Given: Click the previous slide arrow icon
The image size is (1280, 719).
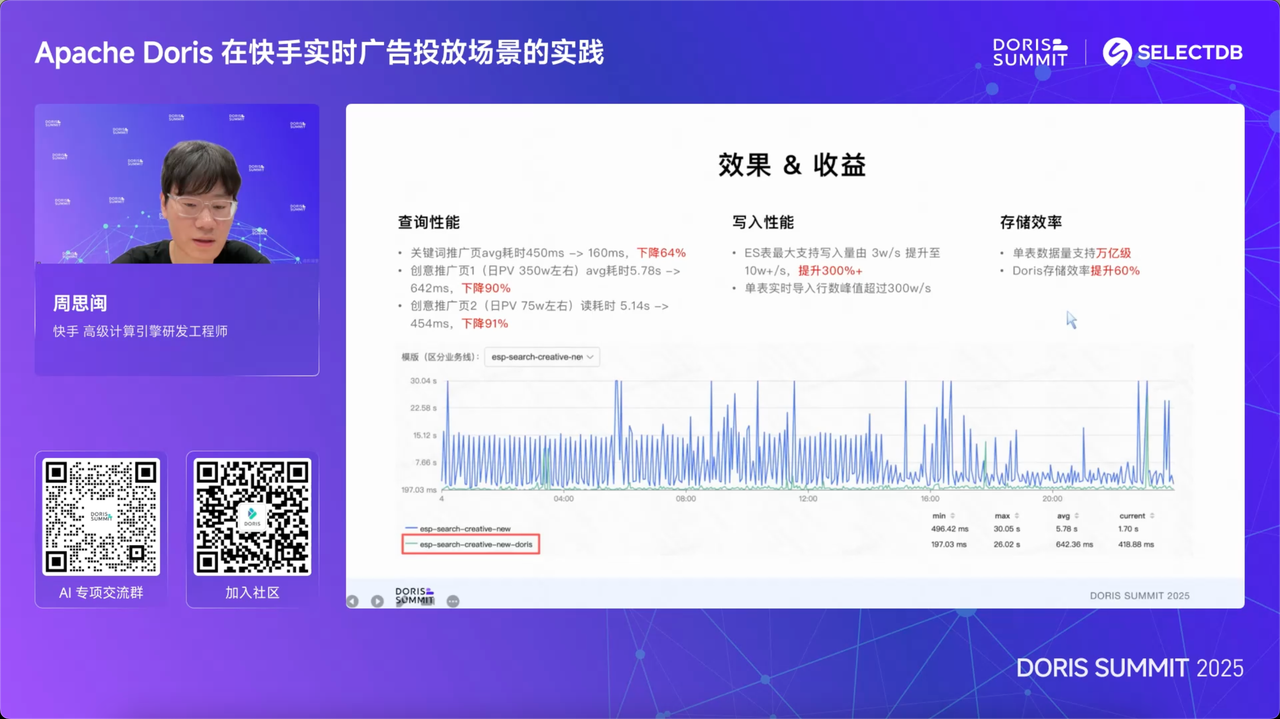Looking at the screenshot, I should point(352,601).
